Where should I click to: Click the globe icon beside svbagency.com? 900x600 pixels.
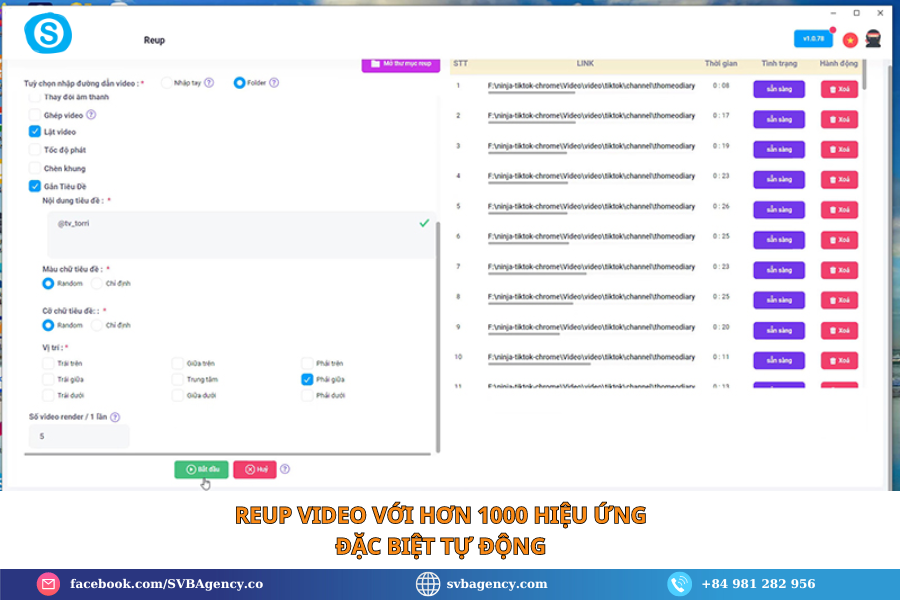coord(428,583)
